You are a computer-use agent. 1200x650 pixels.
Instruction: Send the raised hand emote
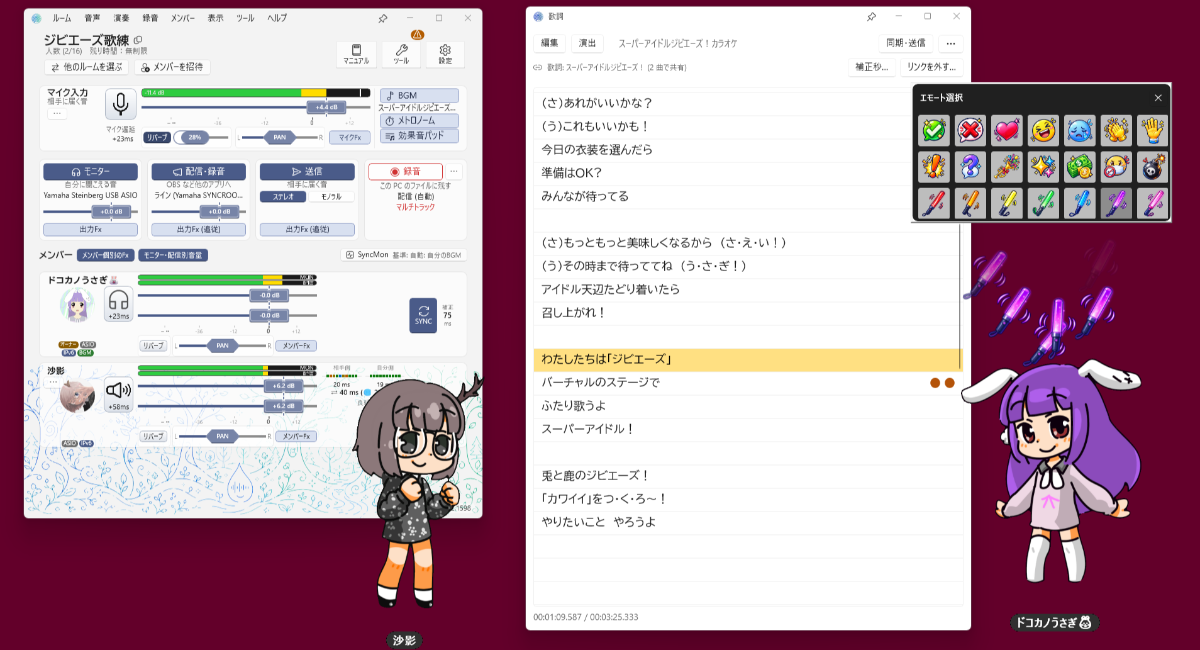1153,130
